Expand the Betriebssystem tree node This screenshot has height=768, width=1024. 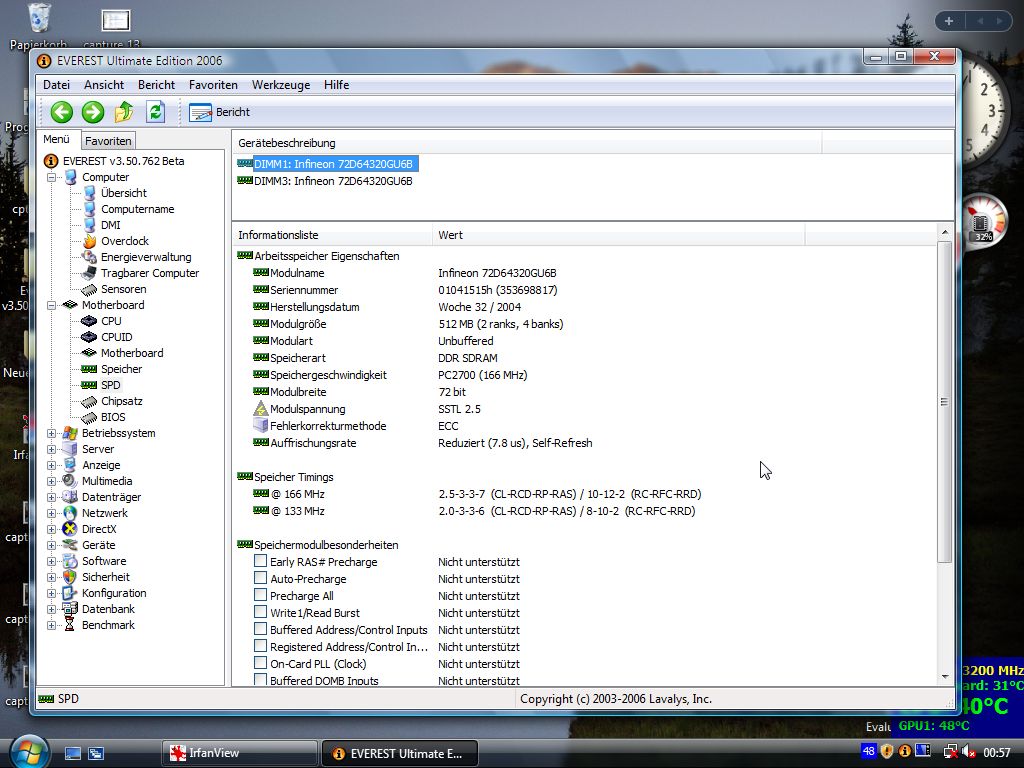pos(52,433)
